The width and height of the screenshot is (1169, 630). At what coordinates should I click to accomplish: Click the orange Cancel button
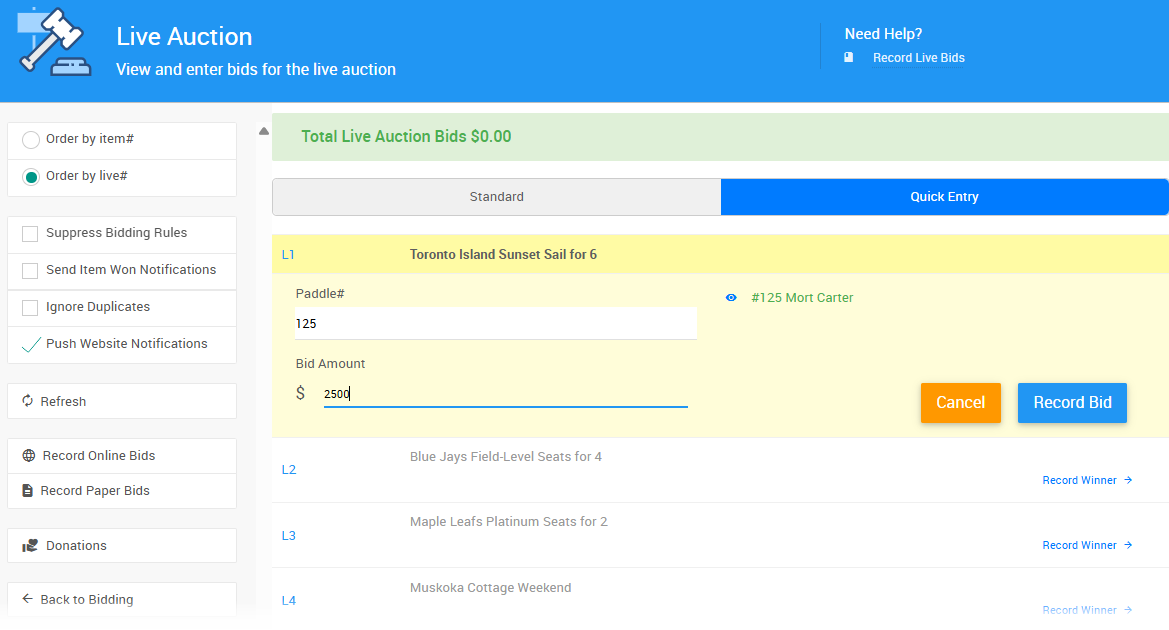click(x=960, y=403)
